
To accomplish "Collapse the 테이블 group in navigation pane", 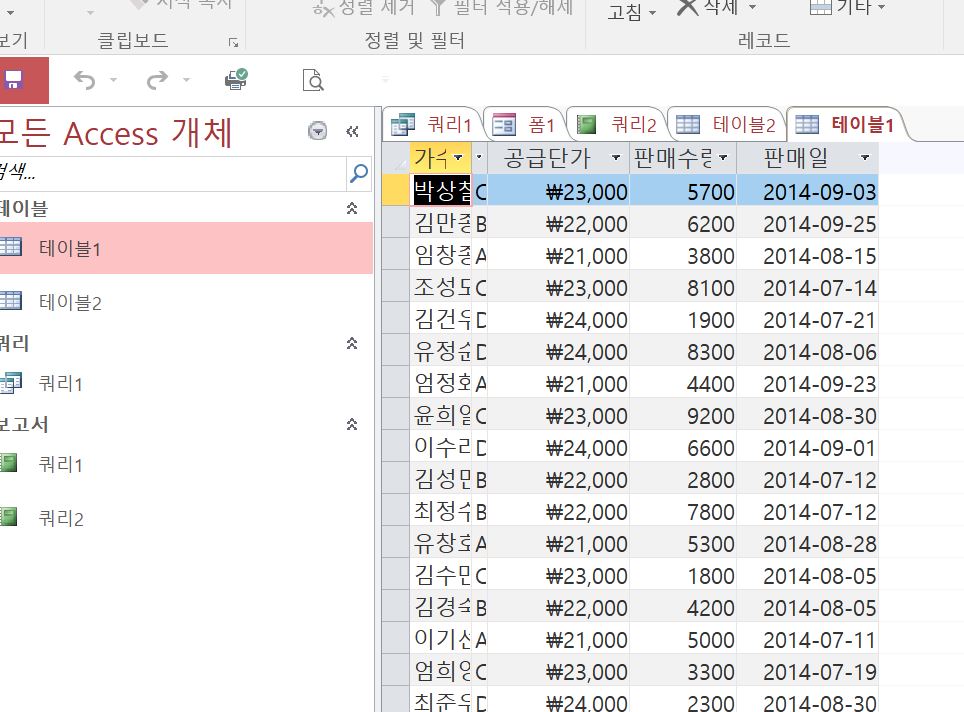I will (x=351, y=208).
